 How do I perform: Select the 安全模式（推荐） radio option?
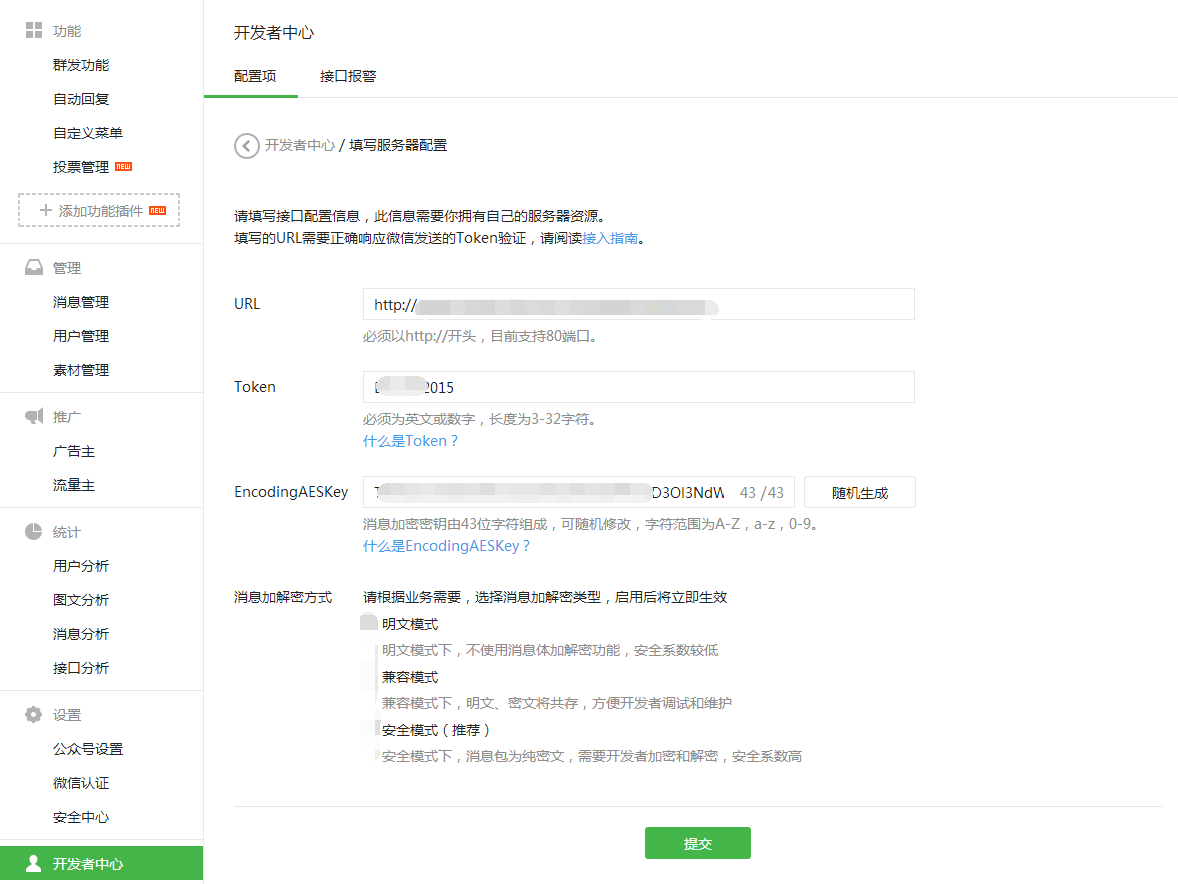tap(368, 729)
